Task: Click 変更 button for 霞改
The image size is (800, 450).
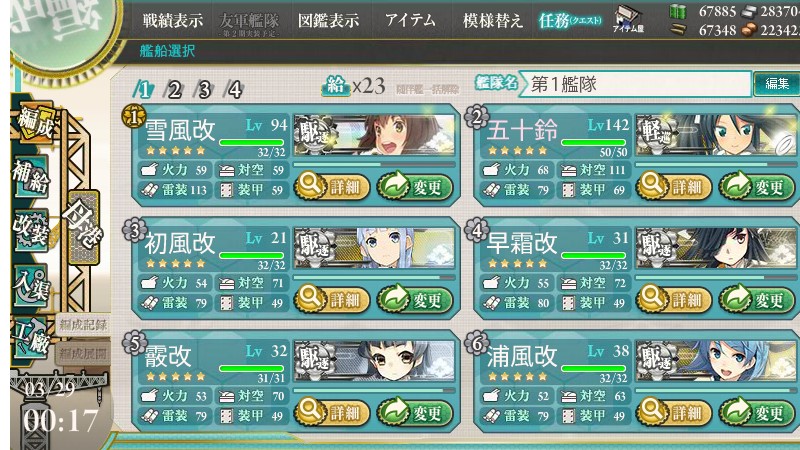Action: (x=414, y=412)
